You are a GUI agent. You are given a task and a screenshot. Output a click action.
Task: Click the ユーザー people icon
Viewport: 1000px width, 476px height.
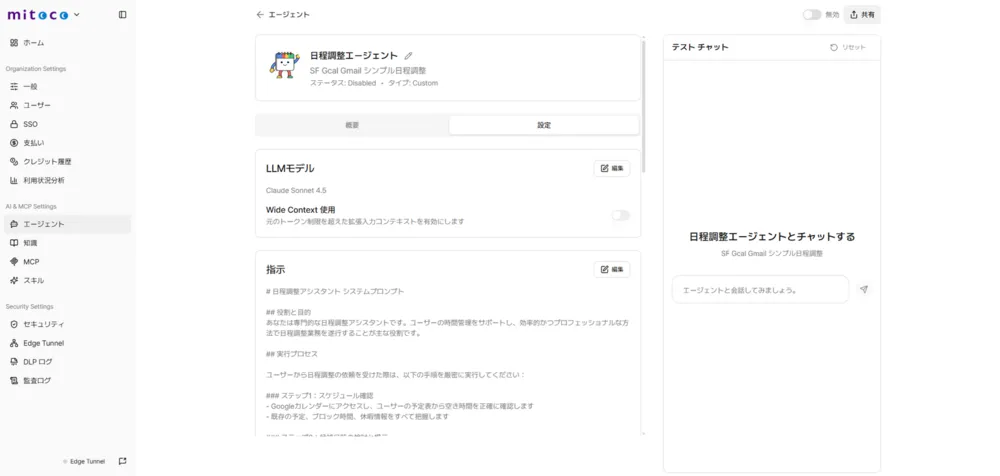point(14,105)
